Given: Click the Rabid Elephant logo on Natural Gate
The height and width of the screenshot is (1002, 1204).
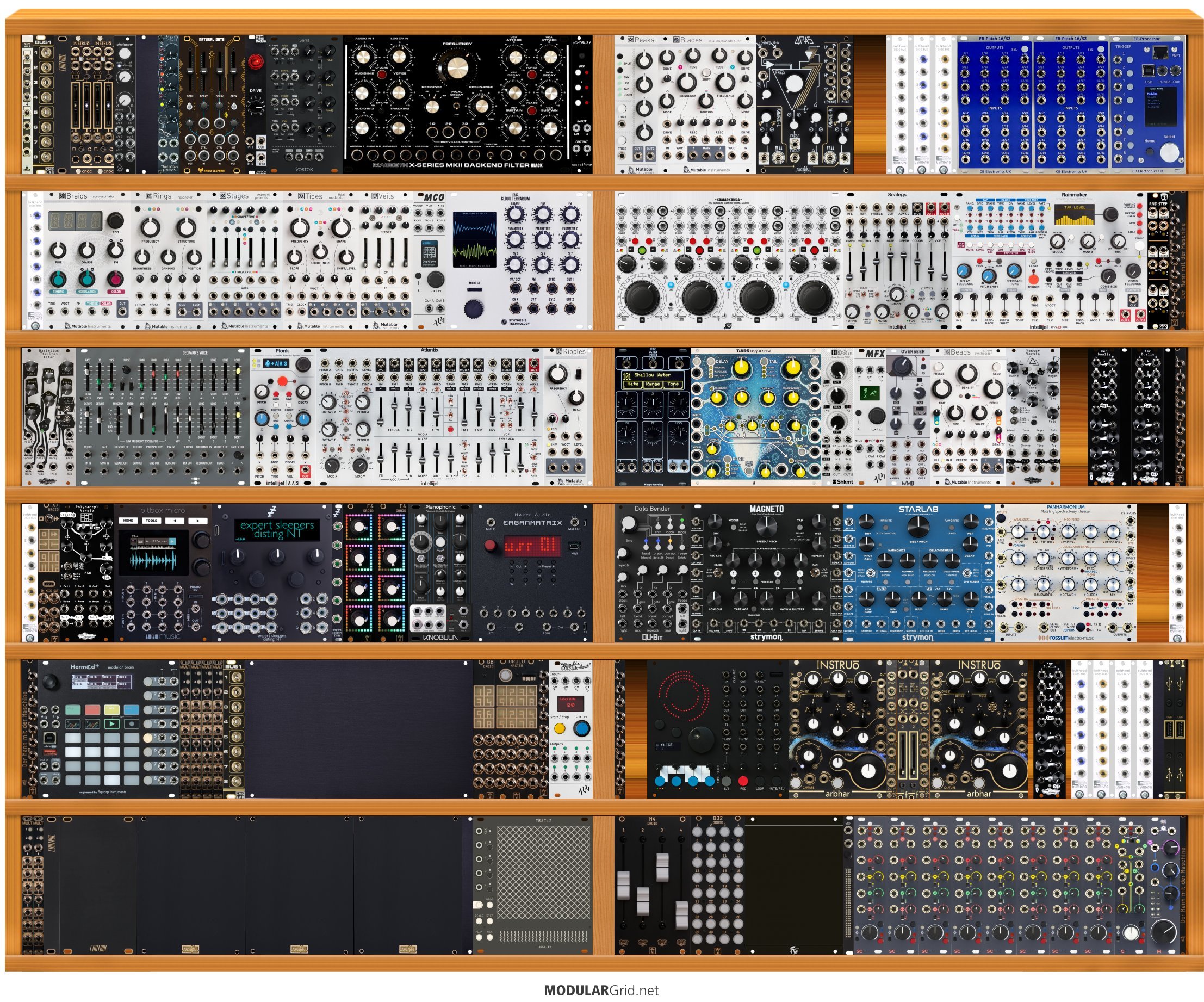Looking at the screenshot, I should (211, 170).
